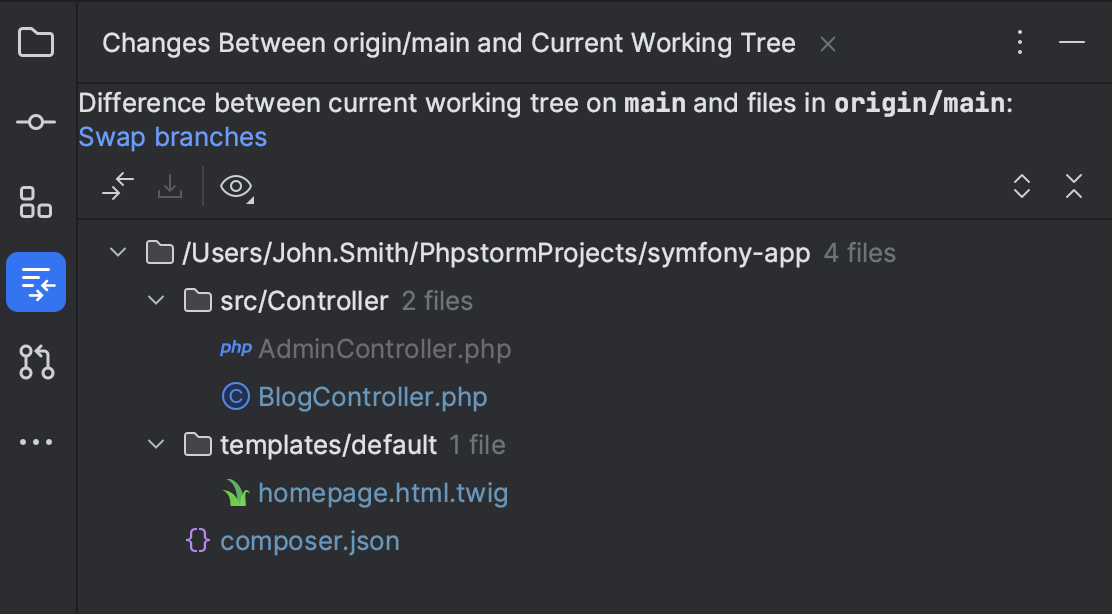Select BlogController.php in the file tree
Screen dimensions: 1112x614
372,396
